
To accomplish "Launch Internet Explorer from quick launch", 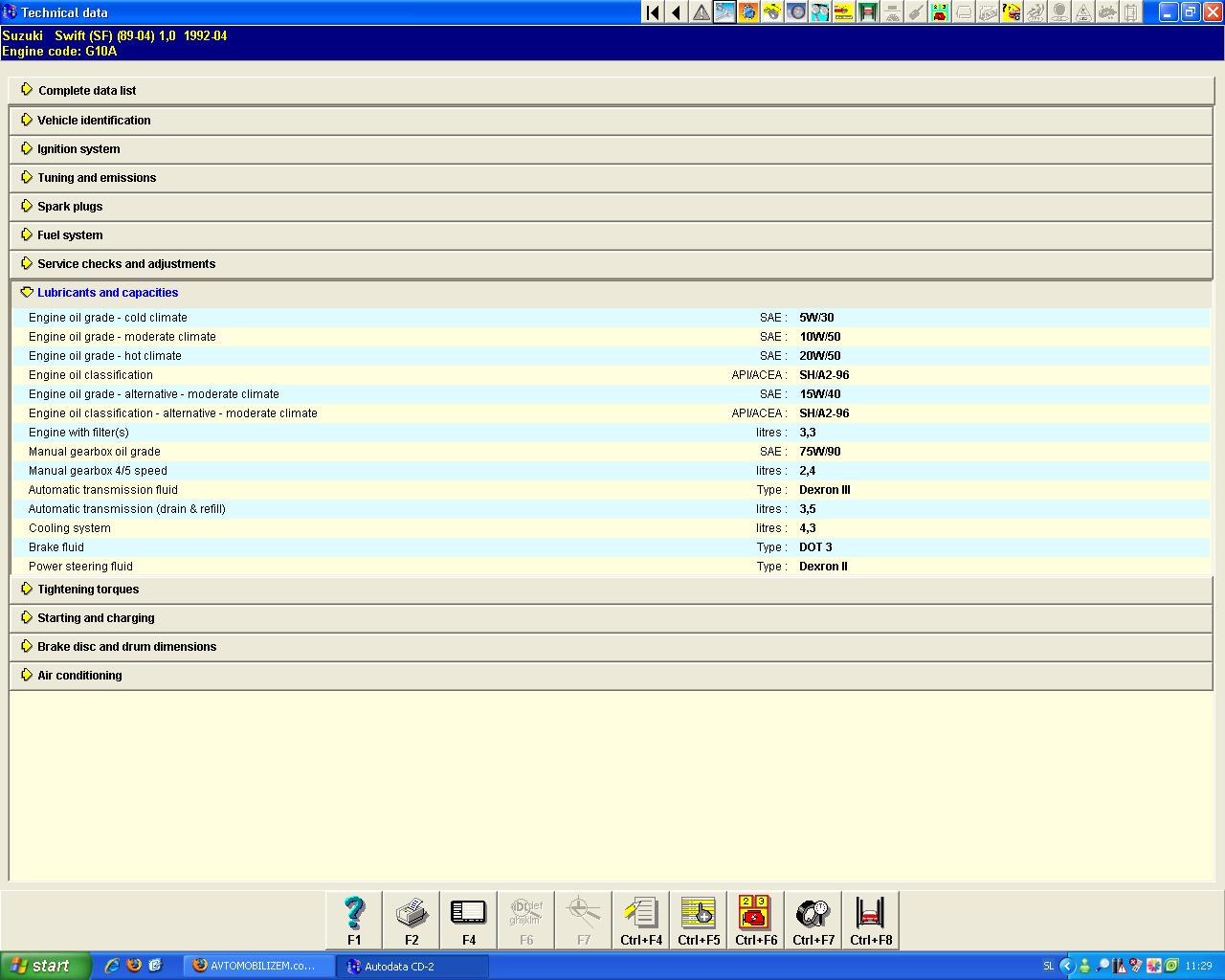I will (112, 966).
